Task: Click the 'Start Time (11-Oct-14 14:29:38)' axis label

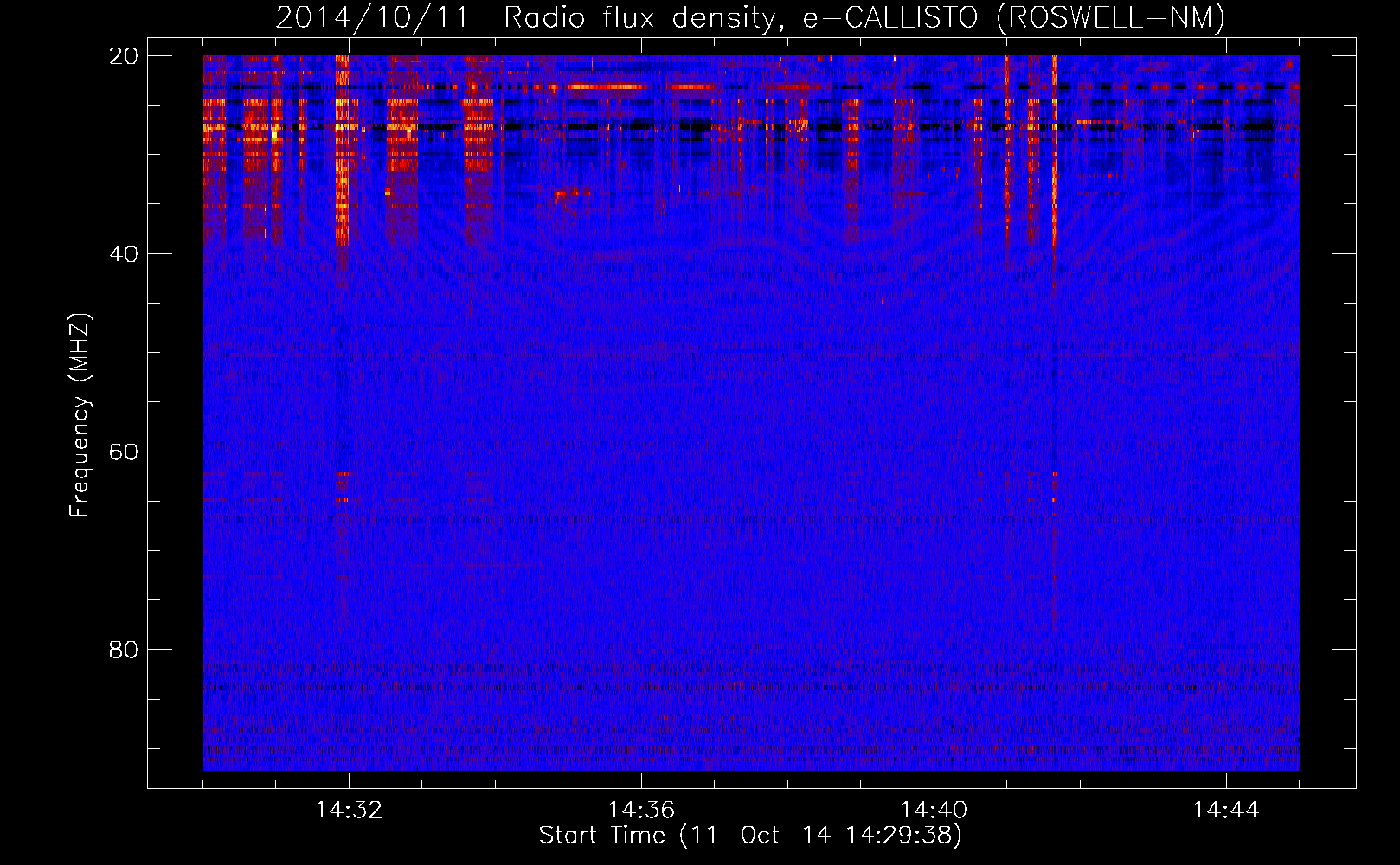Action: tap(750, 836)
